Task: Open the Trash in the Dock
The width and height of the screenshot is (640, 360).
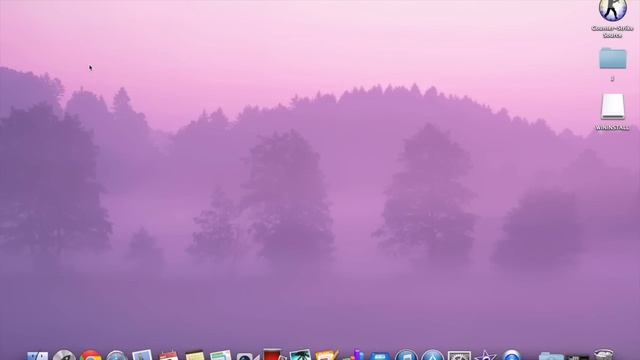Action: click(x=603, y=354)
